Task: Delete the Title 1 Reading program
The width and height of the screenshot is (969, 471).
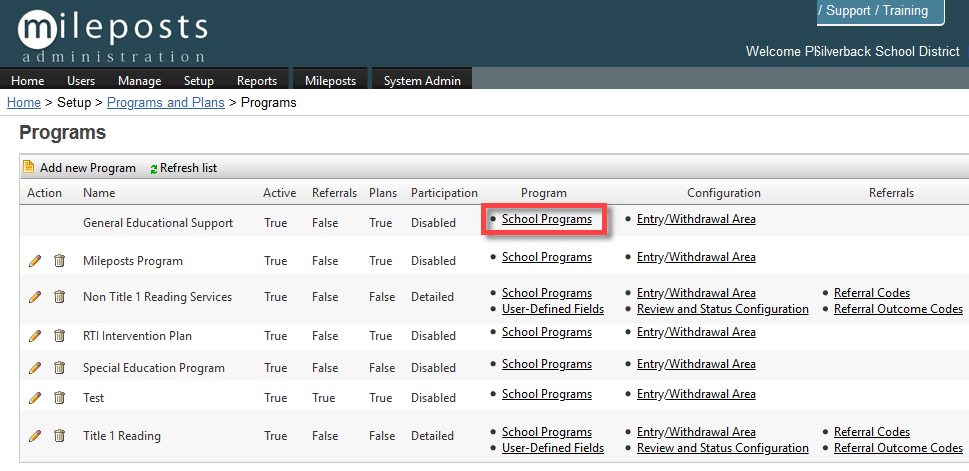Action: pyautogui.click(x=59, y=436)
